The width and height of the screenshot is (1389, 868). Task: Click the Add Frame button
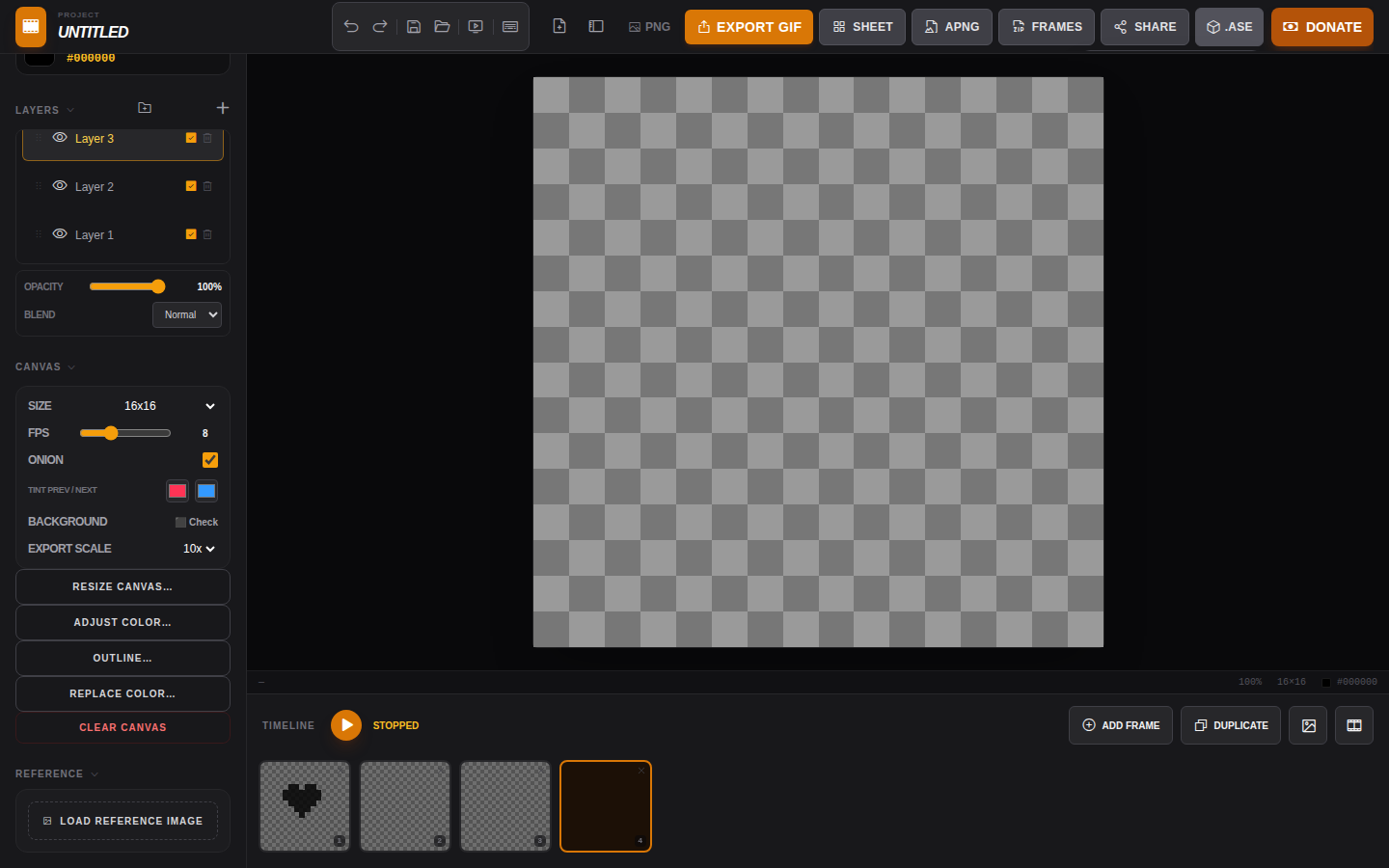[x=1121, y=725]
